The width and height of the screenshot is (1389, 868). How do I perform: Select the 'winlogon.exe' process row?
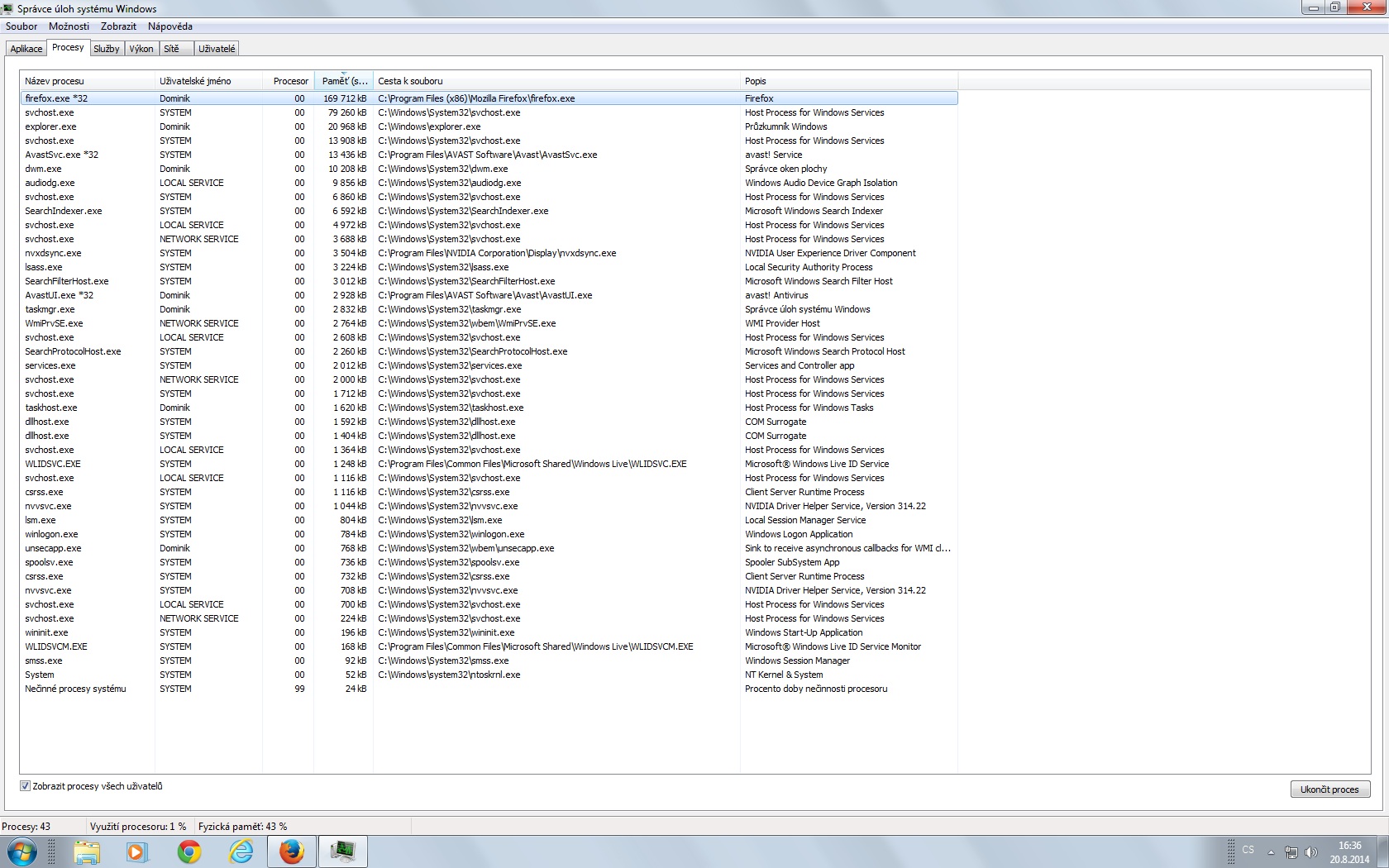coord(489,534)
